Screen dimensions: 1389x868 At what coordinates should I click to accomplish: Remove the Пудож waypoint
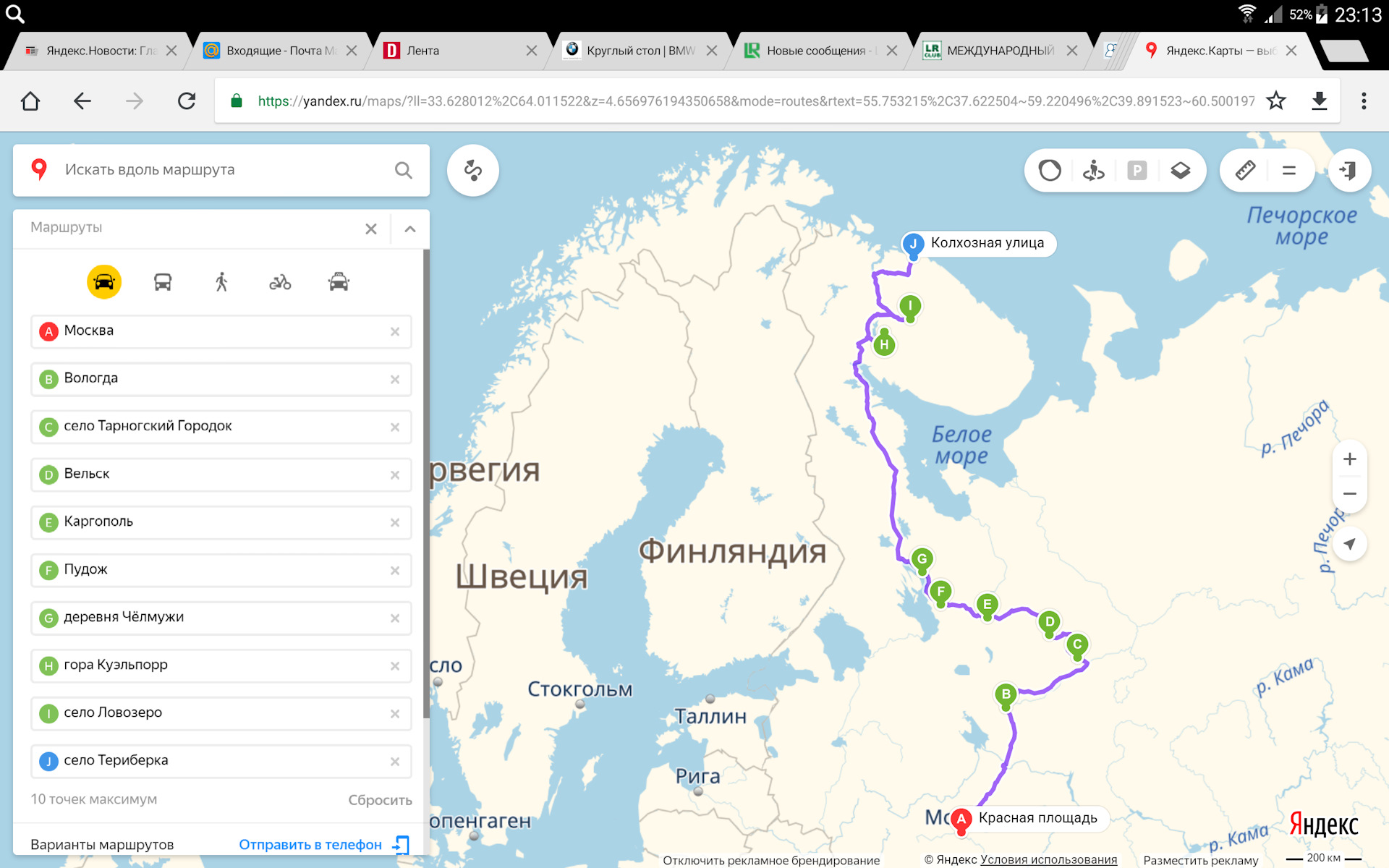(x=395, y=570)
